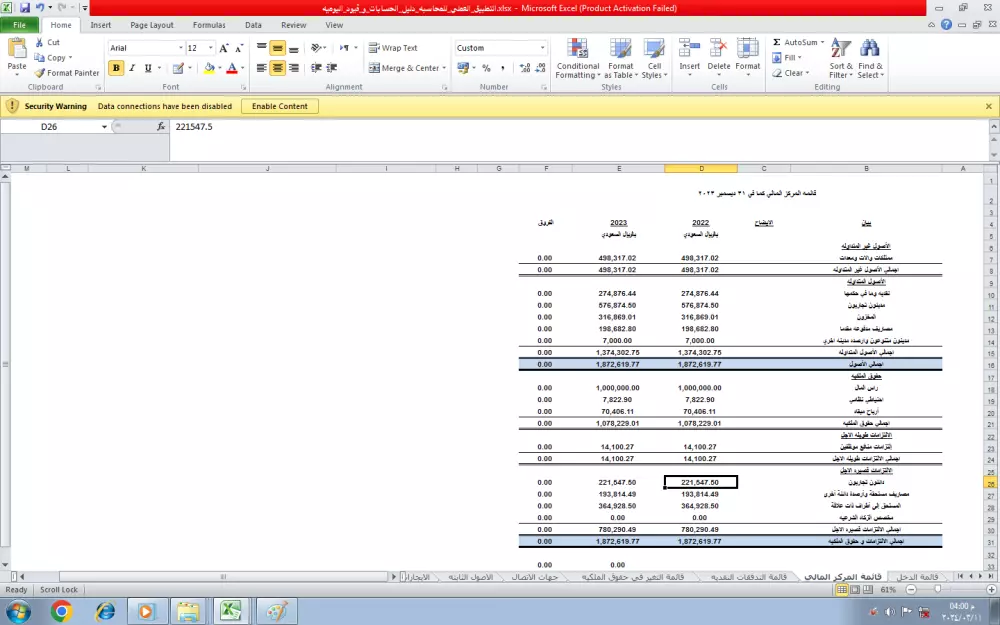This screenshot has height=625, width=1000.
Task: Apply the Fill Color paint bucket
Action: pyautogui.click(x=209, y=68)
